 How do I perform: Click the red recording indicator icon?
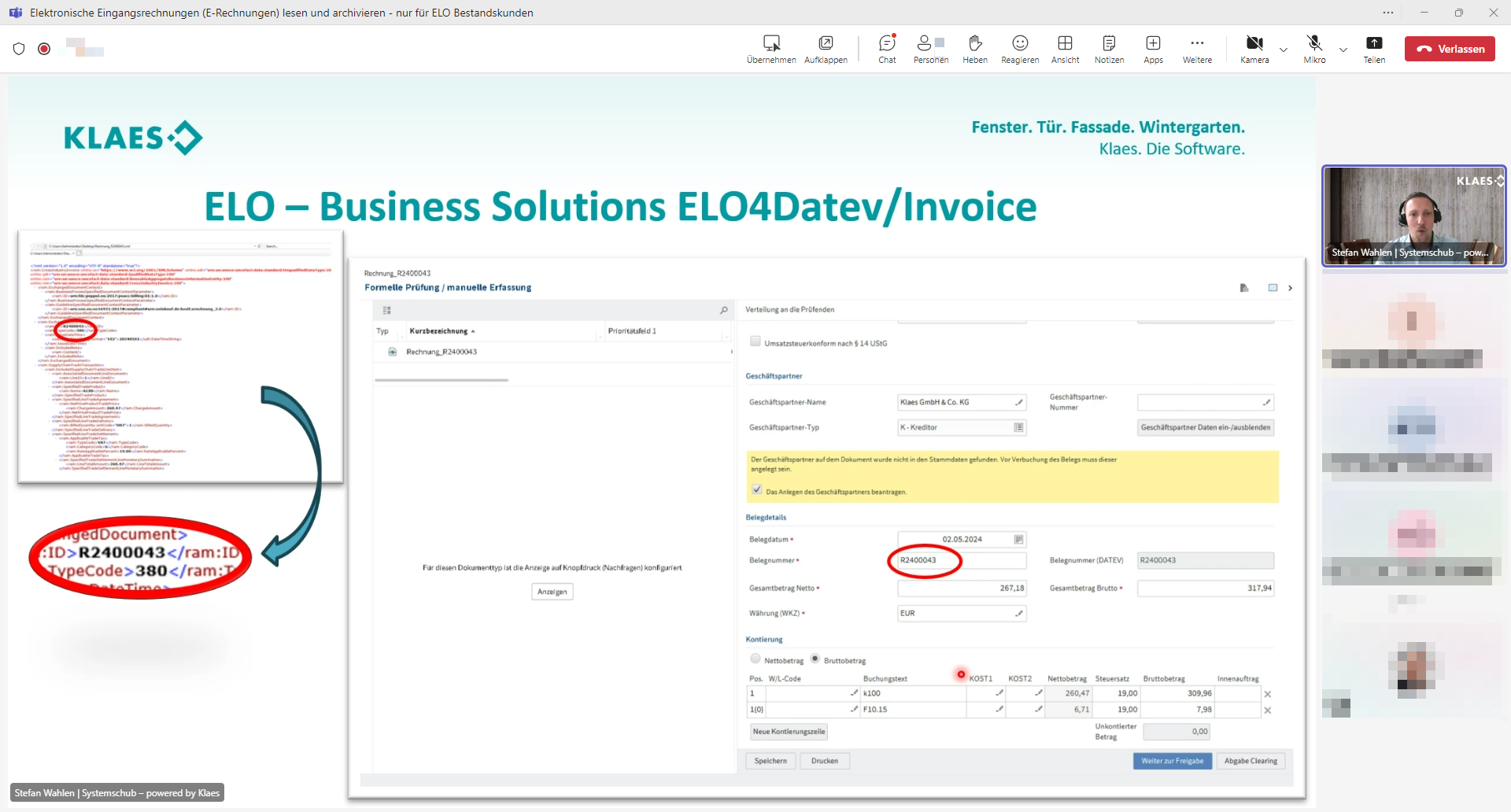click(44, 49)
